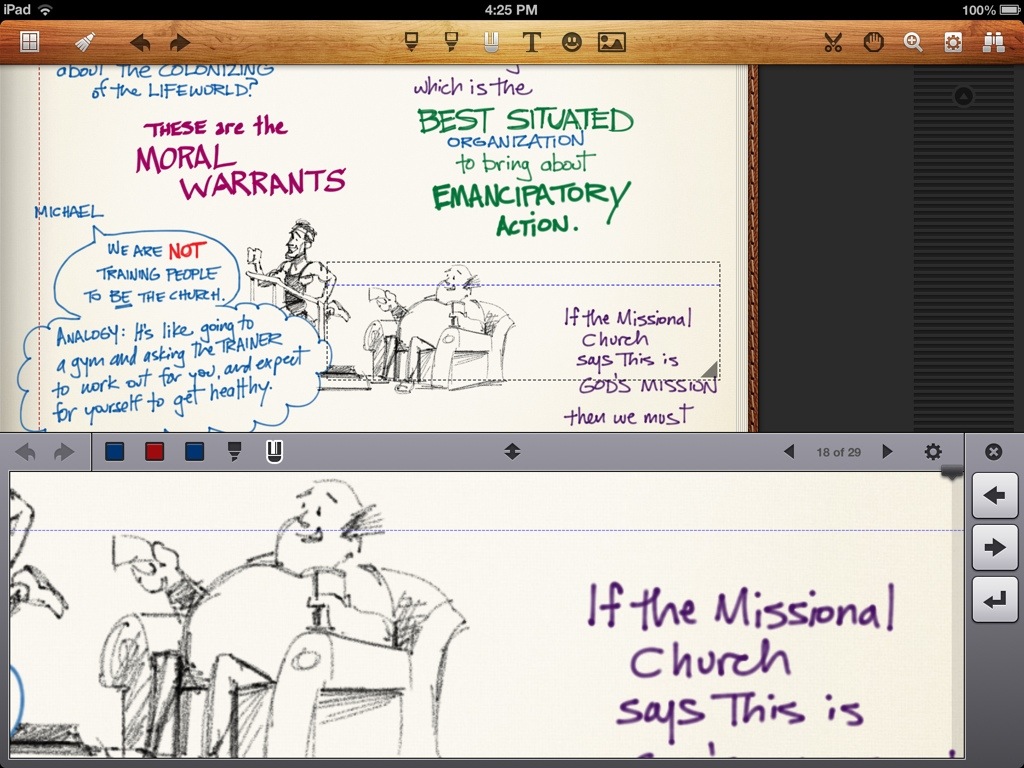Image resolution: width=1024 pixels, height=768 pixels.
Task: Undo the last stroke in top toolbar
Action: [141, 42]
